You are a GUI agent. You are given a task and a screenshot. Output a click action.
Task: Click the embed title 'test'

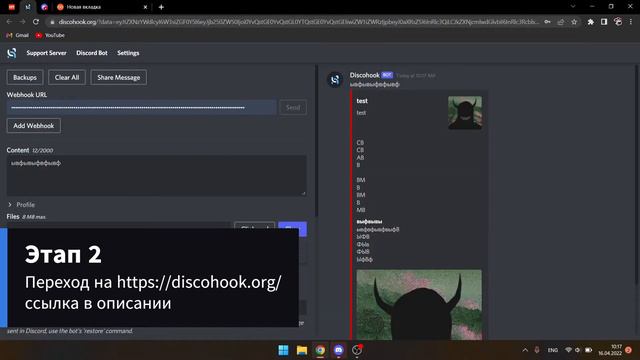tap(362, 101)
